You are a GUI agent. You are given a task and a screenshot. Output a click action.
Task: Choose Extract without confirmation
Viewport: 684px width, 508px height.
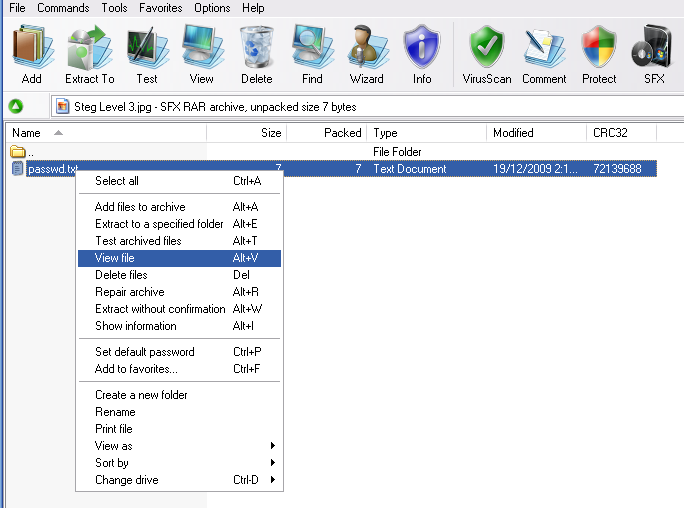pyautogui.click(x=179, y=309)
